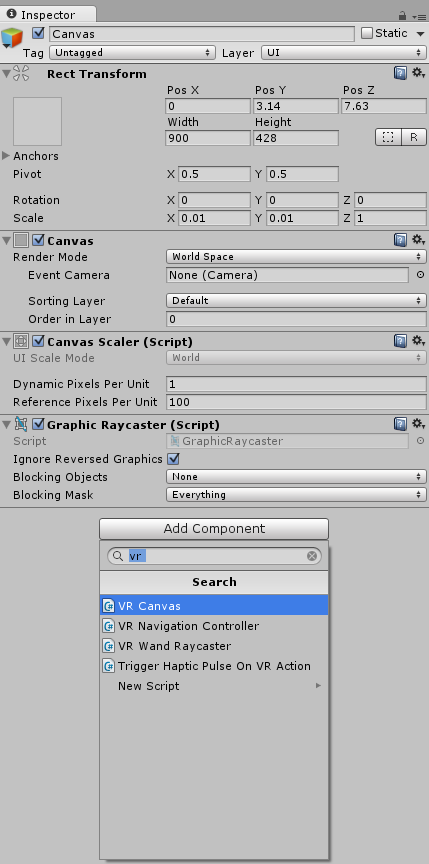Toggle raw edit mode R button
The width and height of the screenshot is (429, 864).
click(414, 137)
